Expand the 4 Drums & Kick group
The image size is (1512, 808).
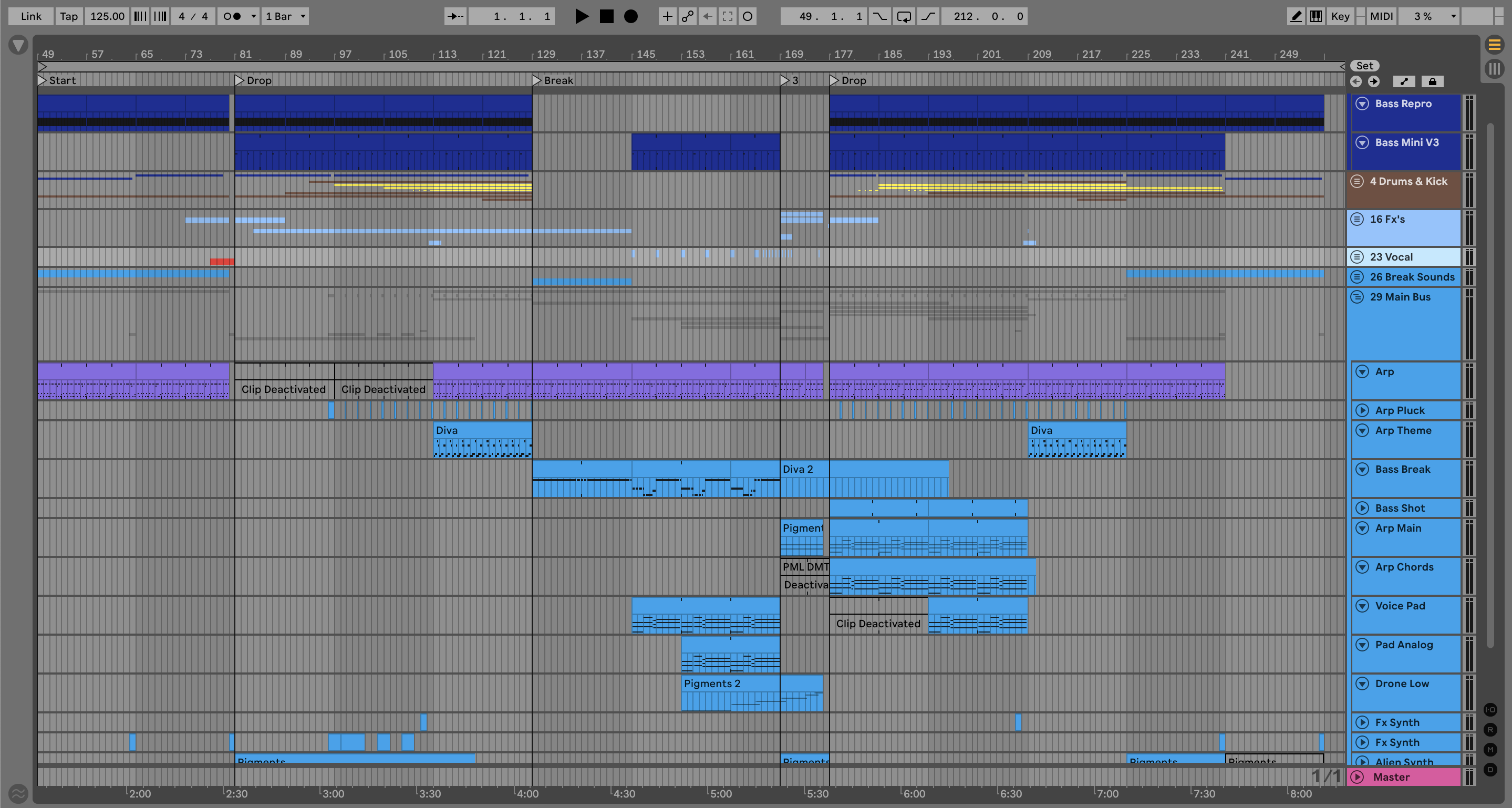click(x=1357, y=181)
